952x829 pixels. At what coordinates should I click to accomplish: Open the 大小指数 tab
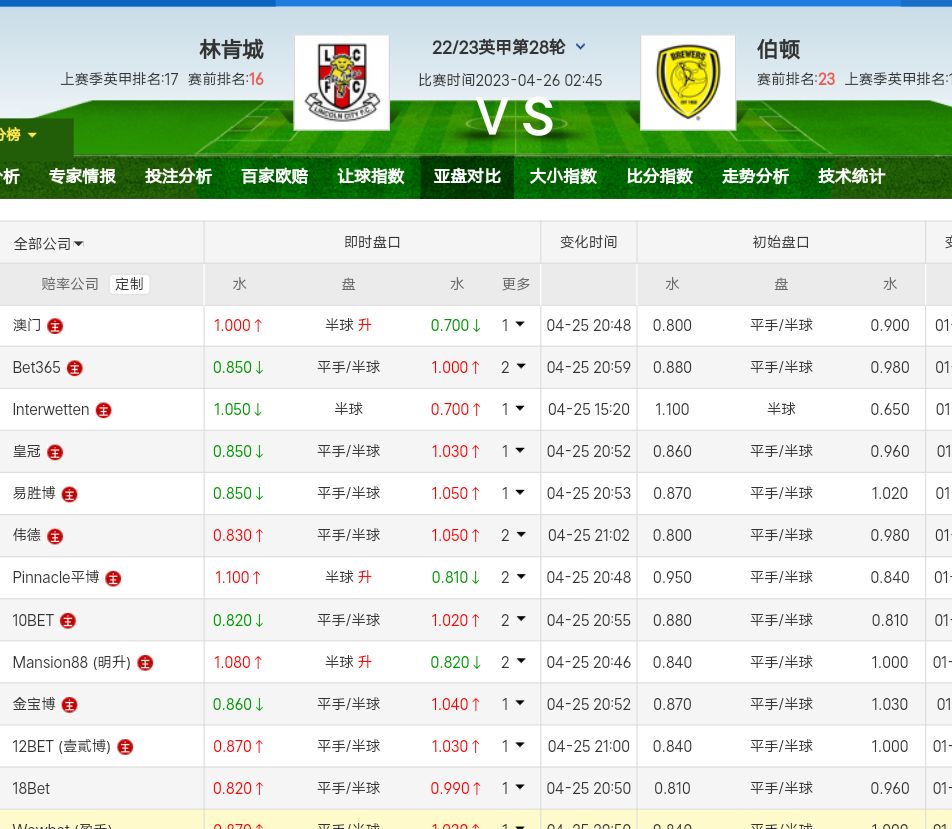click(563, 176)
